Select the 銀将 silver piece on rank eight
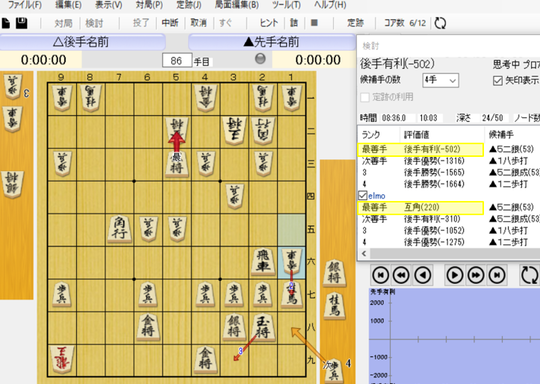The height and width of the screenshot is (384, 540). [234, 328]
